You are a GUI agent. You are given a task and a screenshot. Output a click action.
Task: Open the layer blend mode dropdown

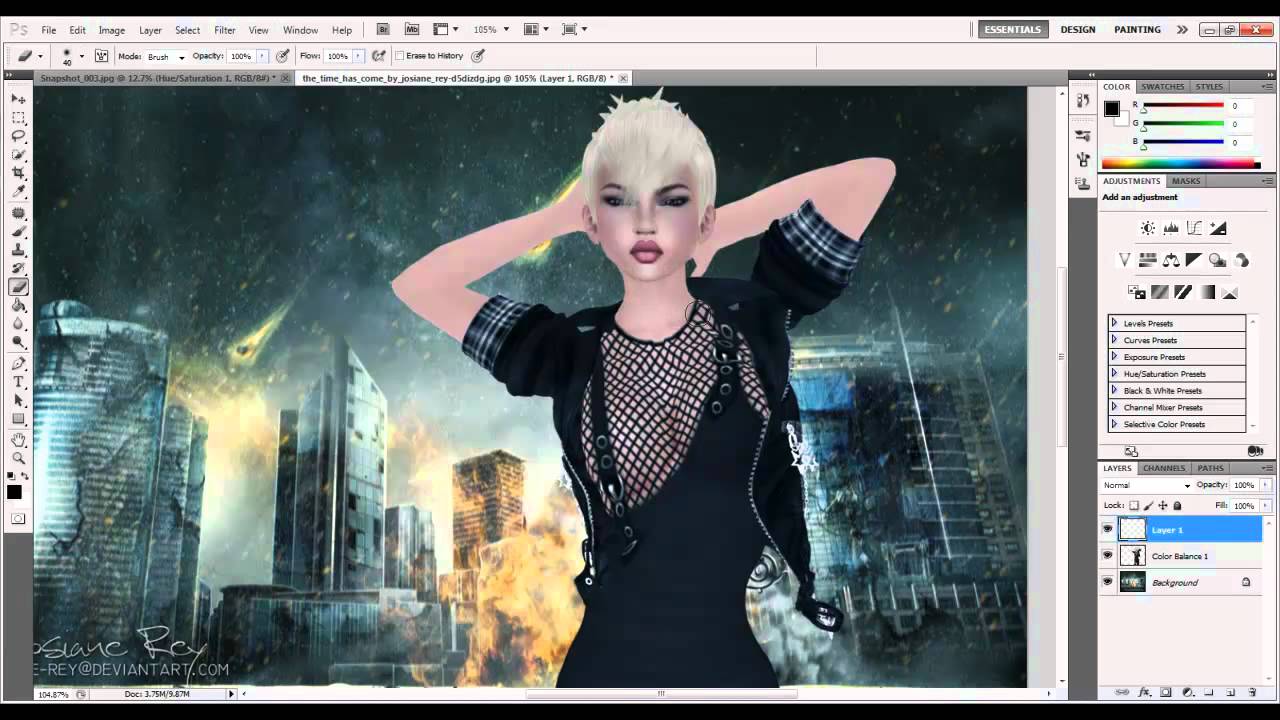[1147, 485]
